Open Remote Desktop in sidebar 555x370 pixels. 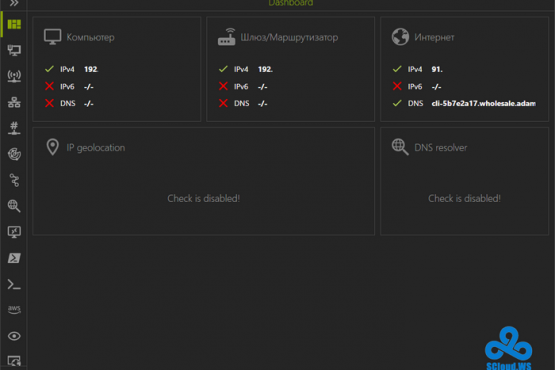[14, 232]
